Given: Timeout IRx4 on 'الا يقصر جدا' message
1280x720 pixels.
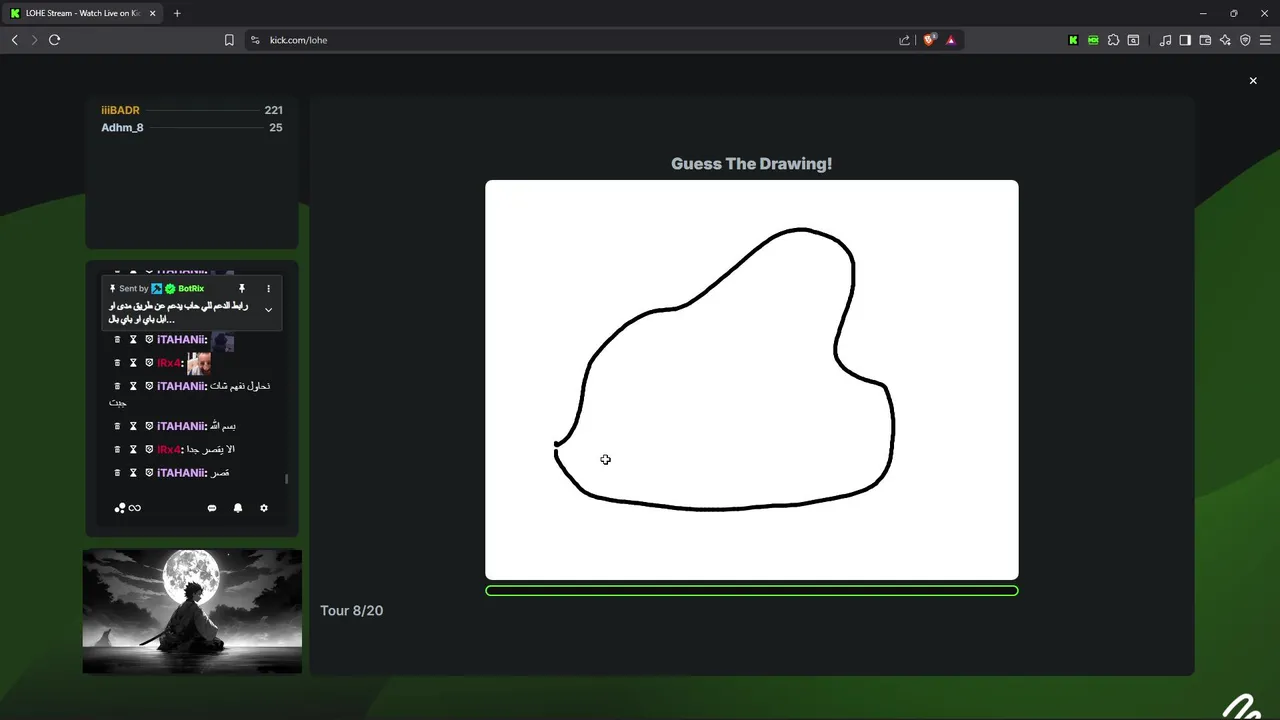Looking at the screenshot, I should tap(133, 449).
